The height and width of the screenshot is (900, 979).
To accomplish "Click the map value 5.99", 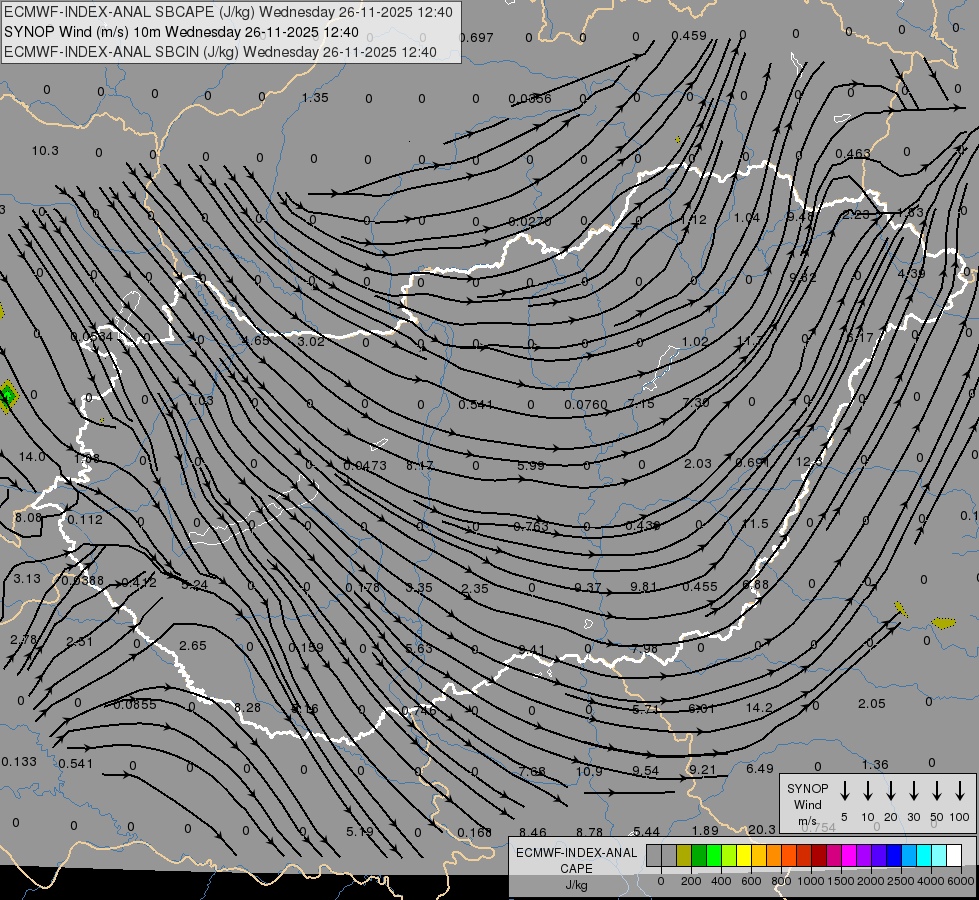I will coord(531,465).
